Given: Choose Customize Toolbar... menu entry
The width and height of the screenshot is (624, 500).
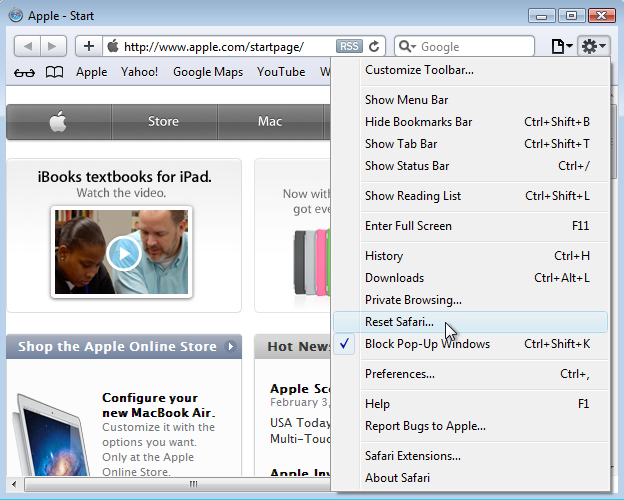Looking at the screenshot, I should point(470,70).
